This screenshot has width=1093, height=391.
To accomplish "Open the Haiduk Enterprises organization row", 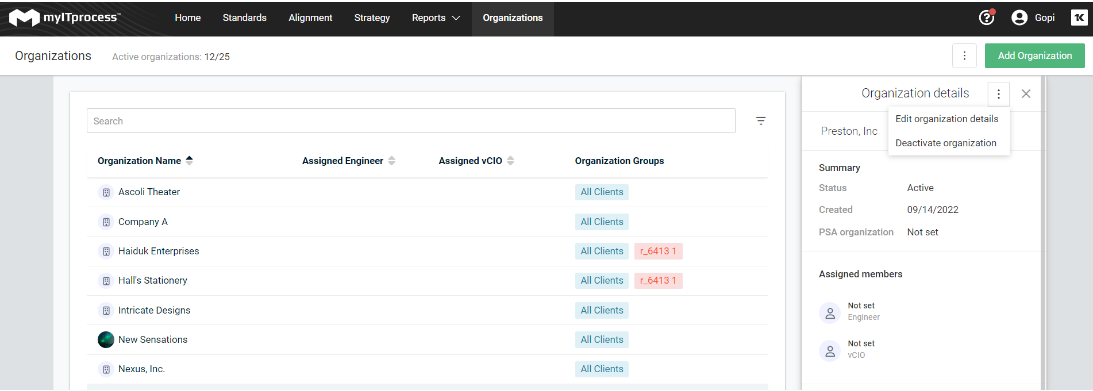I will (x=427, y=251).
